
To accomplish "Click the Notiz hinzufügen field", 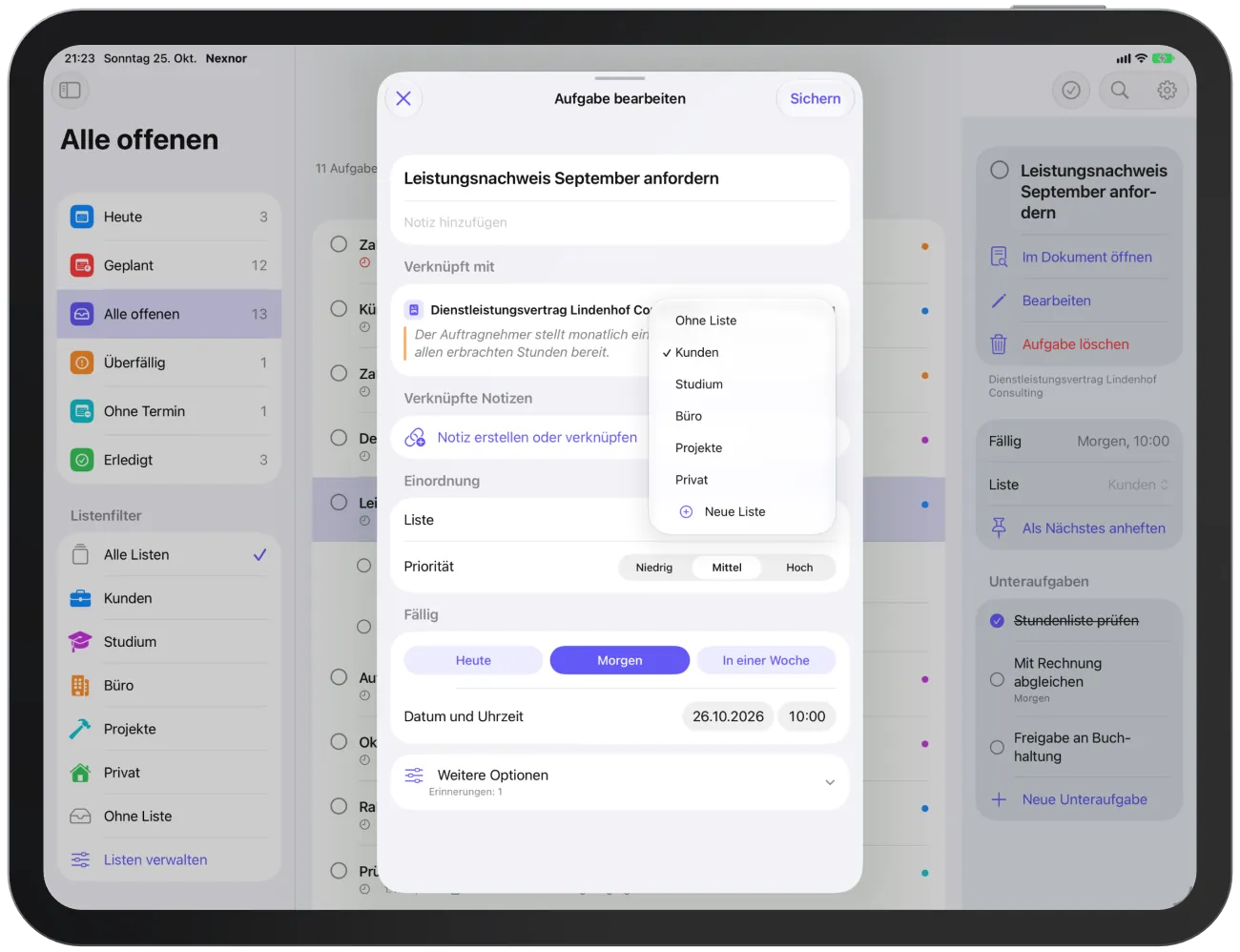I will pos(620,222).
